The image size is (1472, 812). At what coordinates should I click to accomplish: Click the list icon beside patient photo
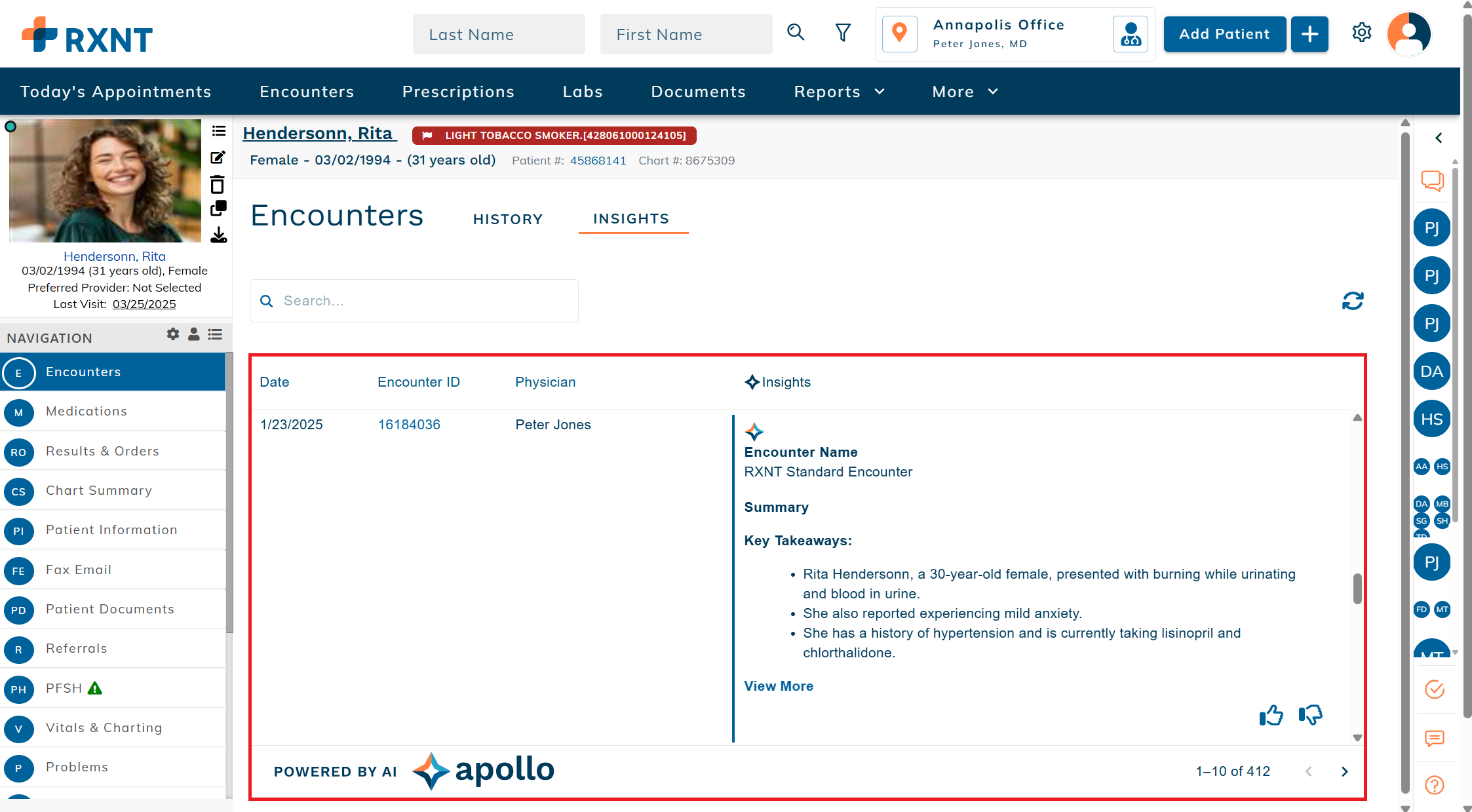pos(219,131)
